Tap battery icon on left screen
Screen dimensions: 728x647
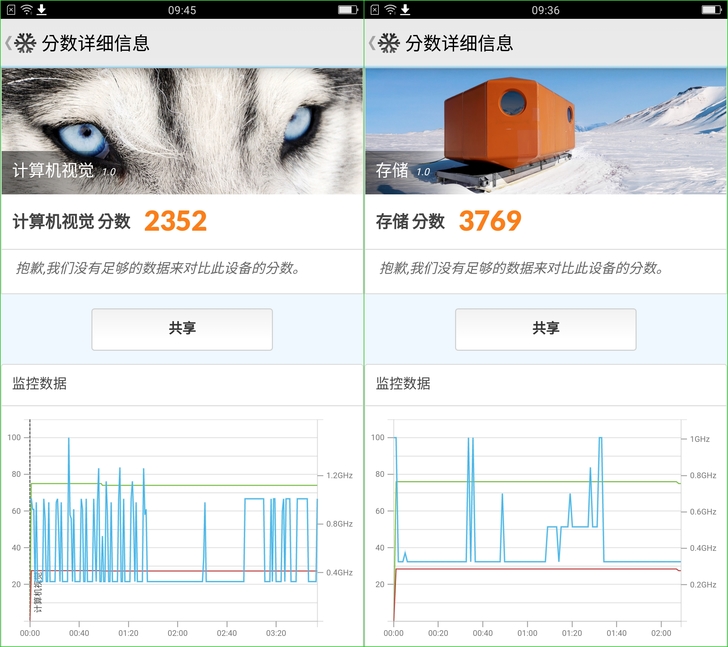[x=348, y=10]
